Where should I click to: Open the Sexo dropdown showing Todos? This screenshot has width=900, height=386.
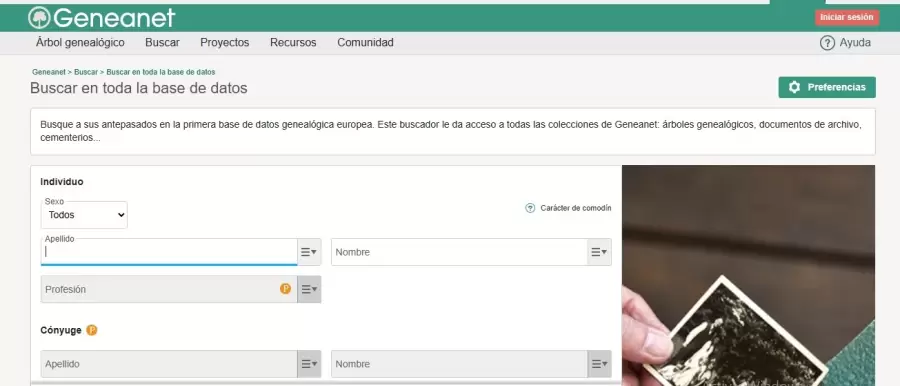coord(84,215)
